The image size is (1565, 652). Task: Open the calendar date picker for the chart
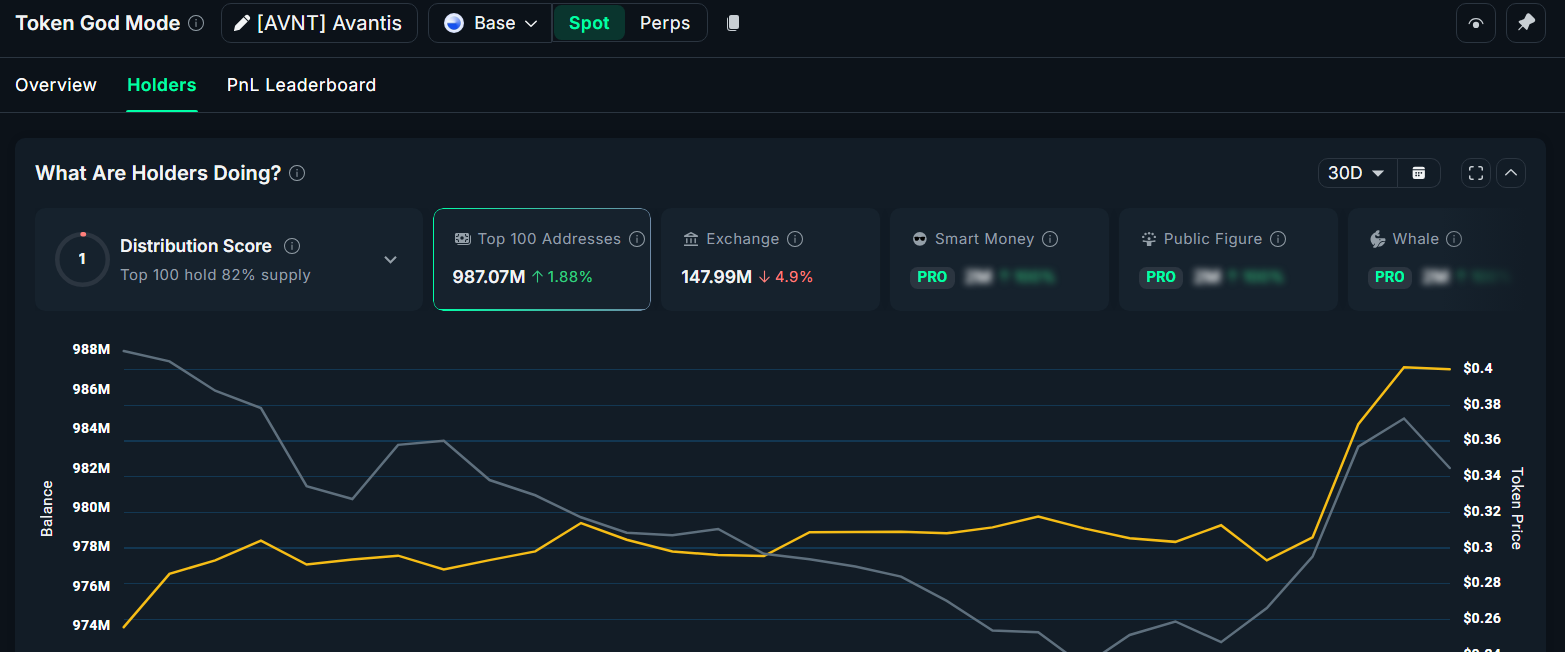click(1419, 172)
